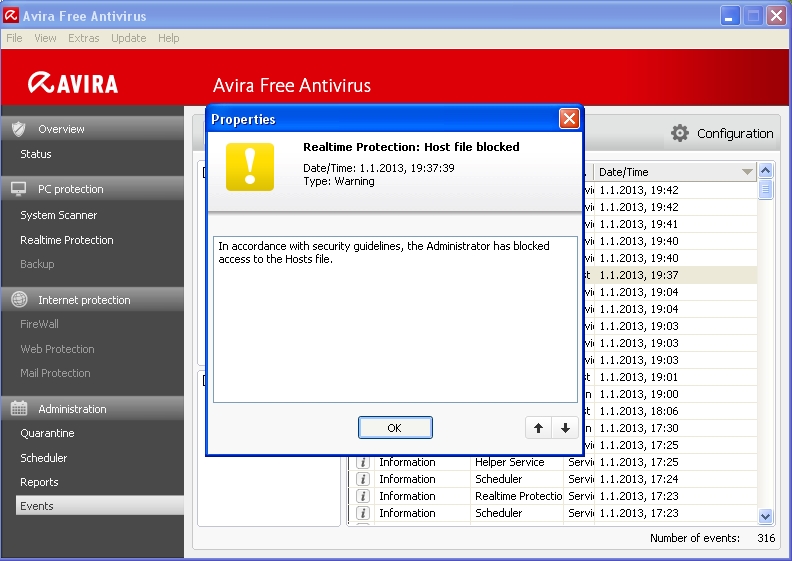The width and height of the screenshot is (792, 561).
Task: Go to Status in sidebar
Action: [x=36, y=154]
